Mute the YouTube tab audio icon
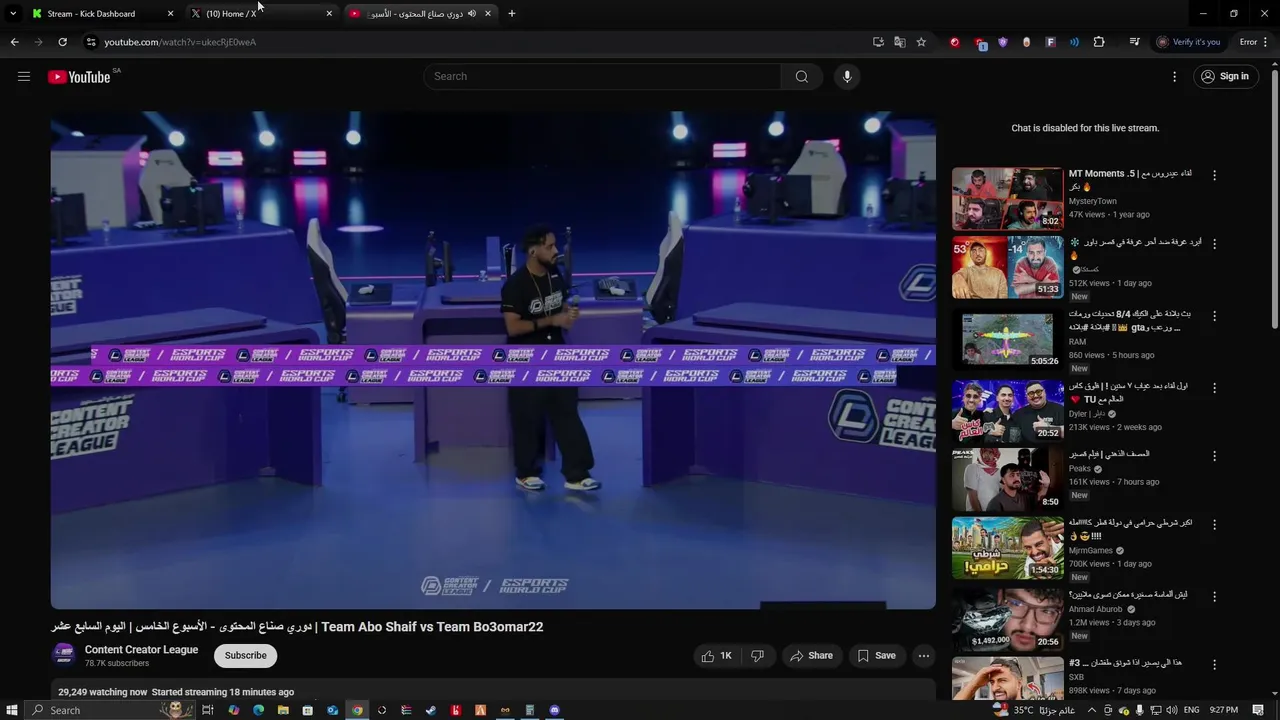 472,14
